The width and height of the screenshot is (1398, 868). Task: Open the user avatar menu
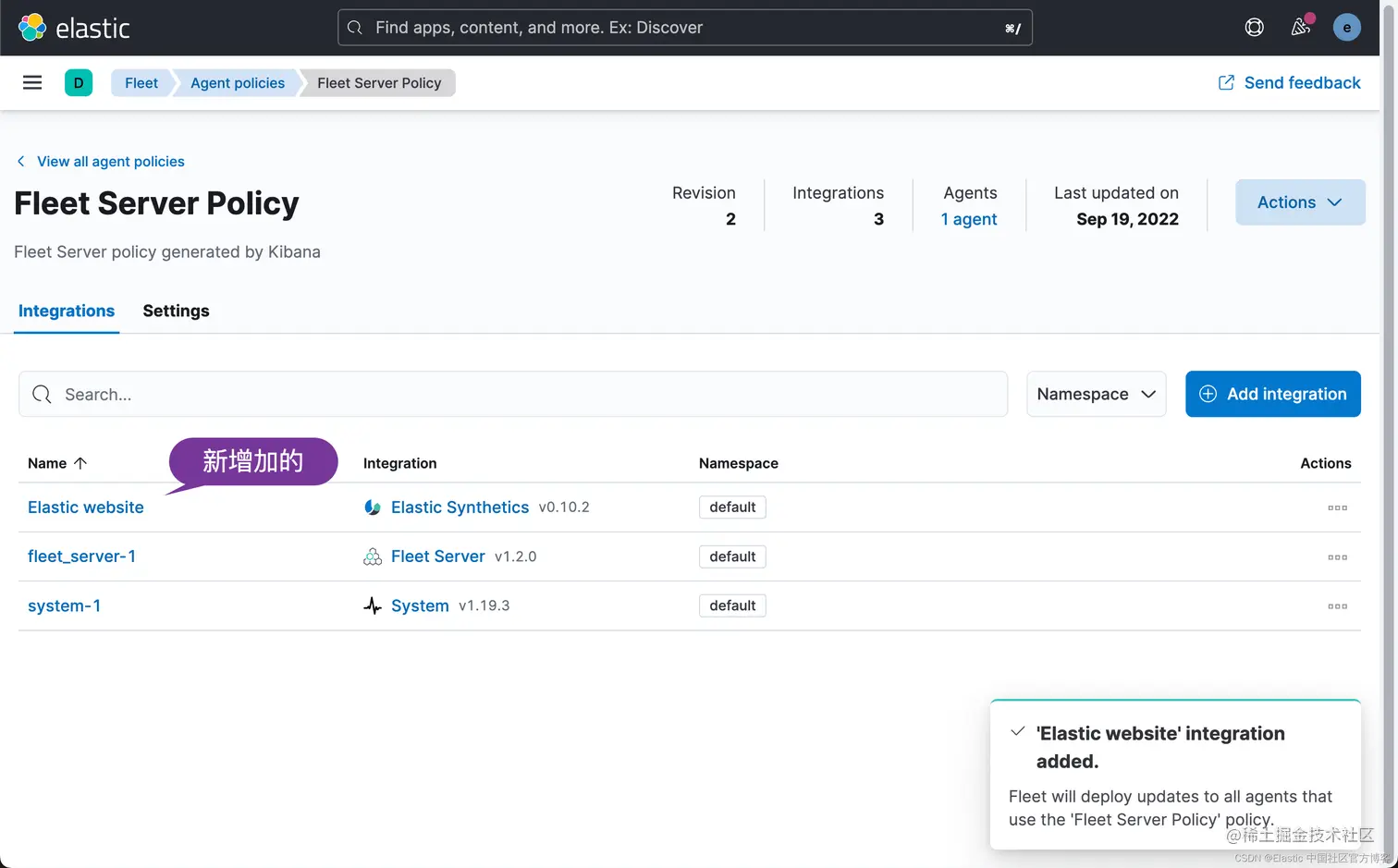click(x=1347, y=28)
